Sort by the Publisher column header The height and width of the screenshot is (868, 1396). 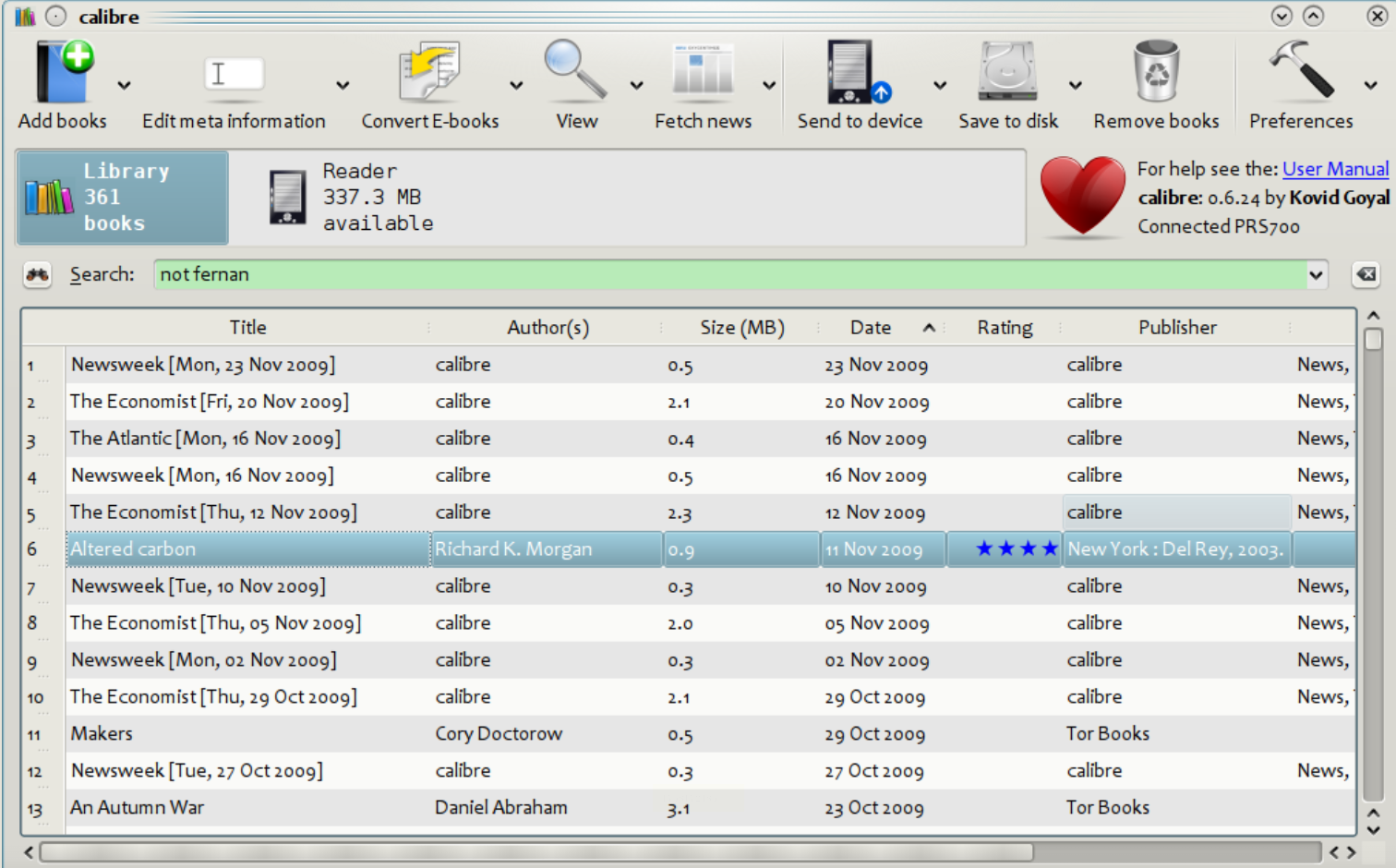(x=1177, y=327)
